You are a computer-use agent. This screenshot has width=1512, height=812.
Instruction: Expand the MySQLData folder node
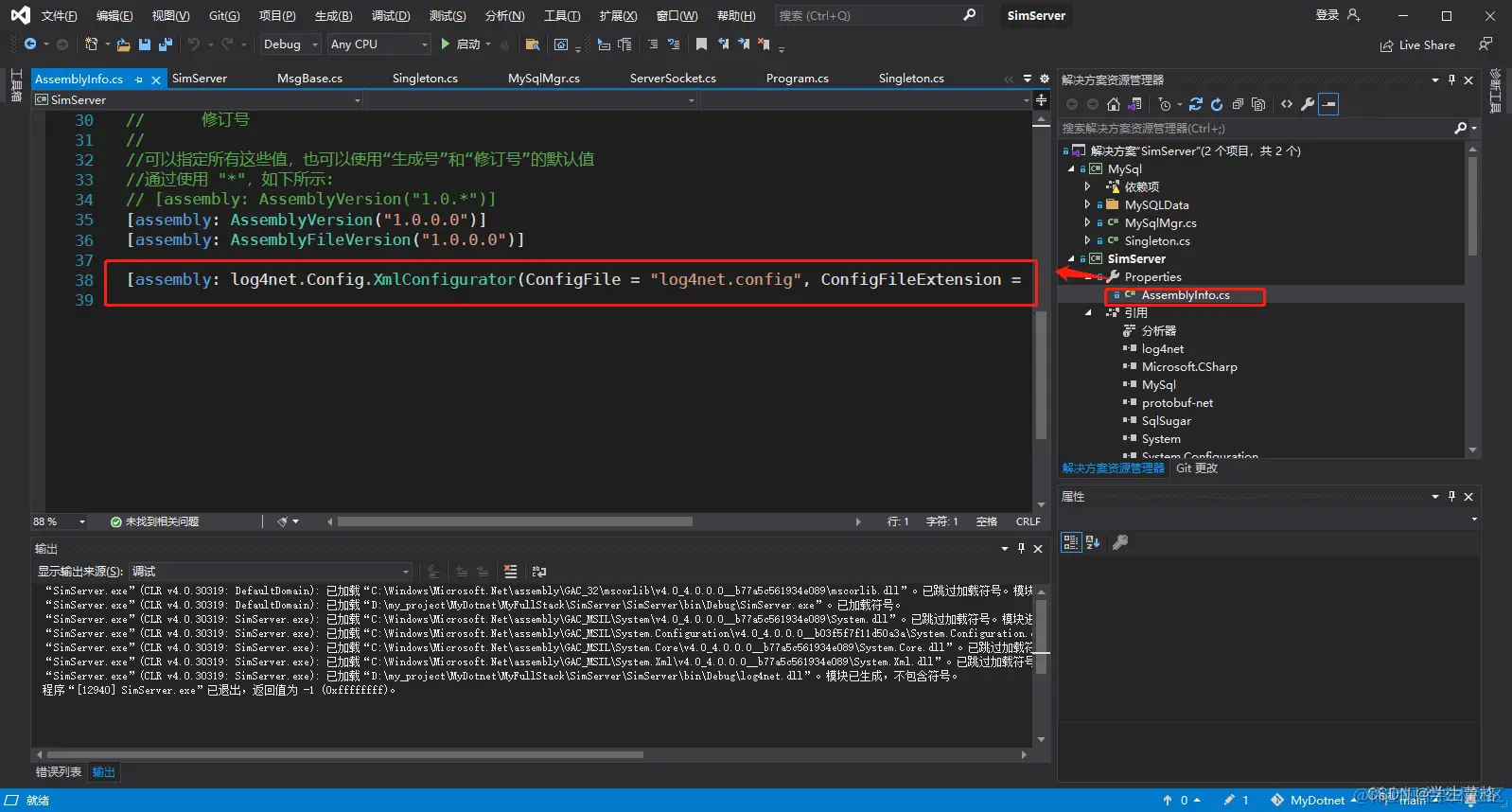click(1087, 205)
